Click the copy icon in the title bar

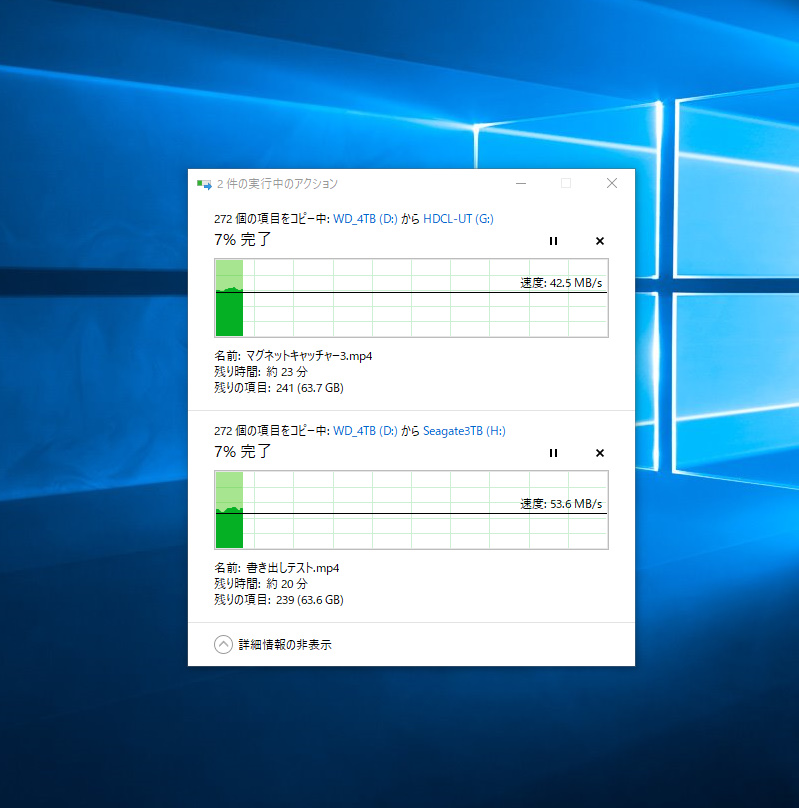[x=204, y=184]
